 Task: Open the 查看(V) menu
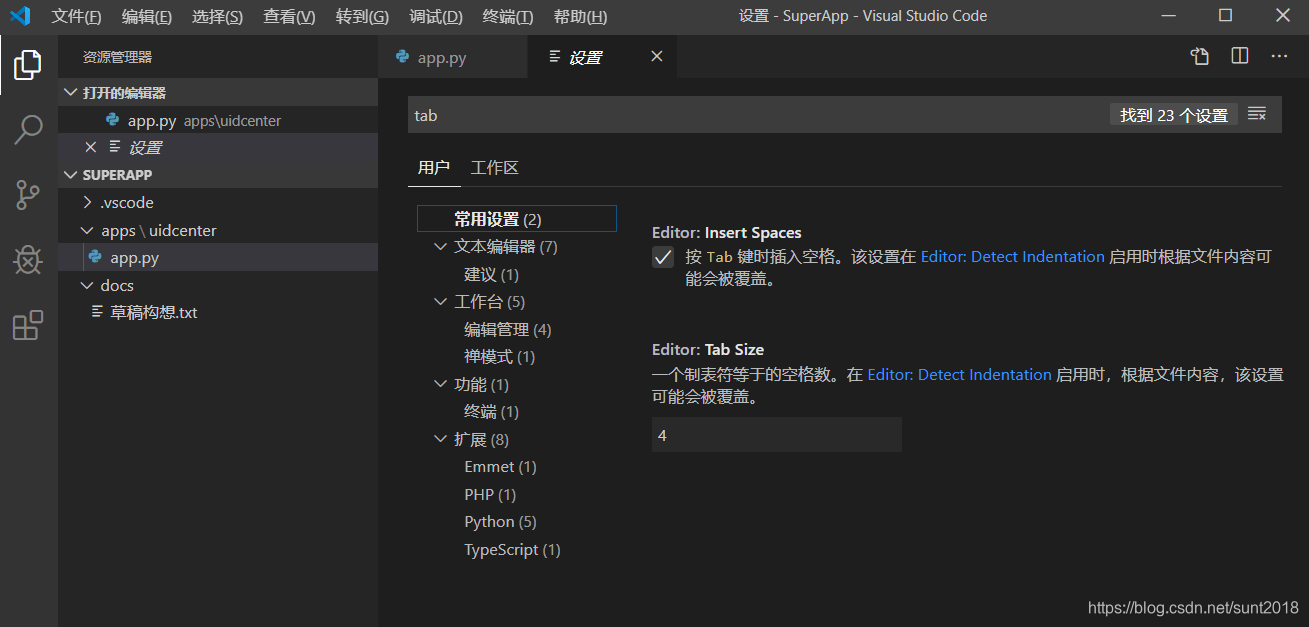pyautogui.click(x=289, y=17)
